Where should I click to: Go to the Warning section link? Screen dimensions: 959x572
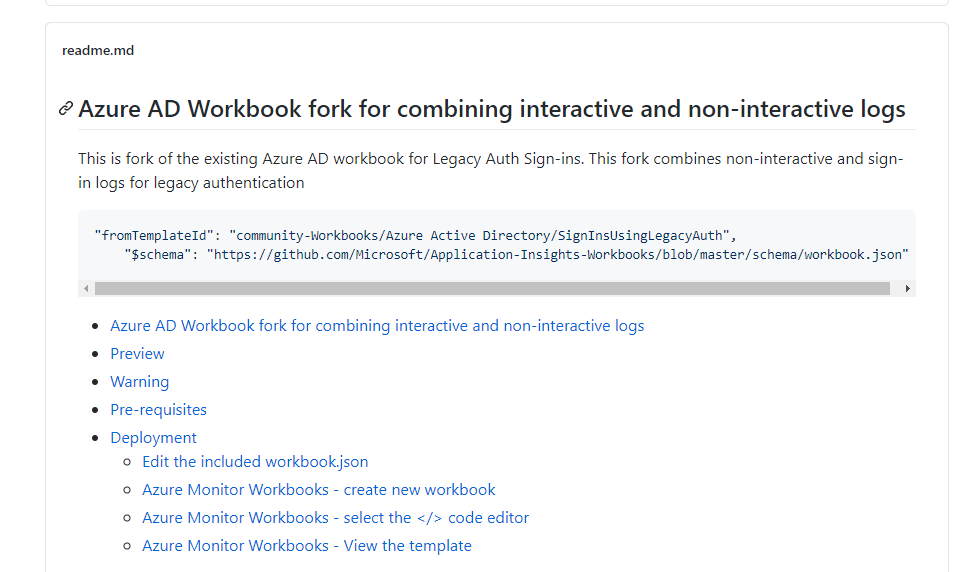(139, 382)
